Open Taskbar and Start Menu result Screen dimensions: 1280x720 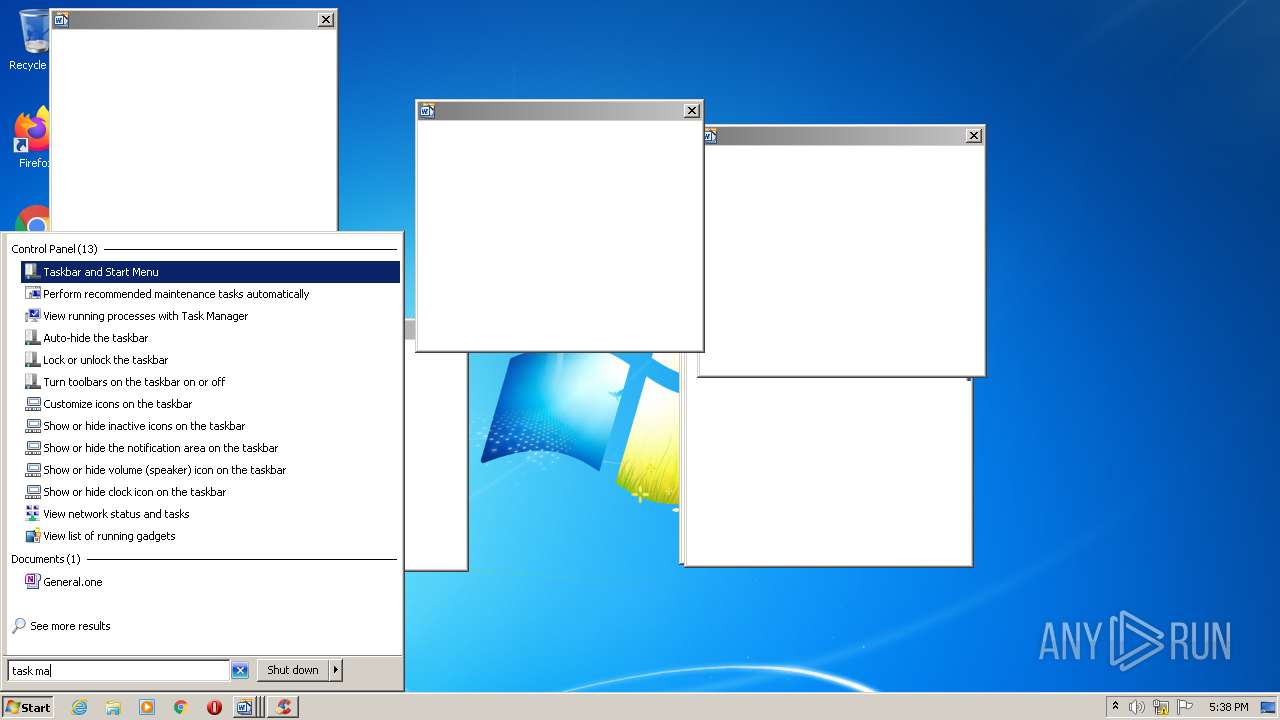click(210, 272)
